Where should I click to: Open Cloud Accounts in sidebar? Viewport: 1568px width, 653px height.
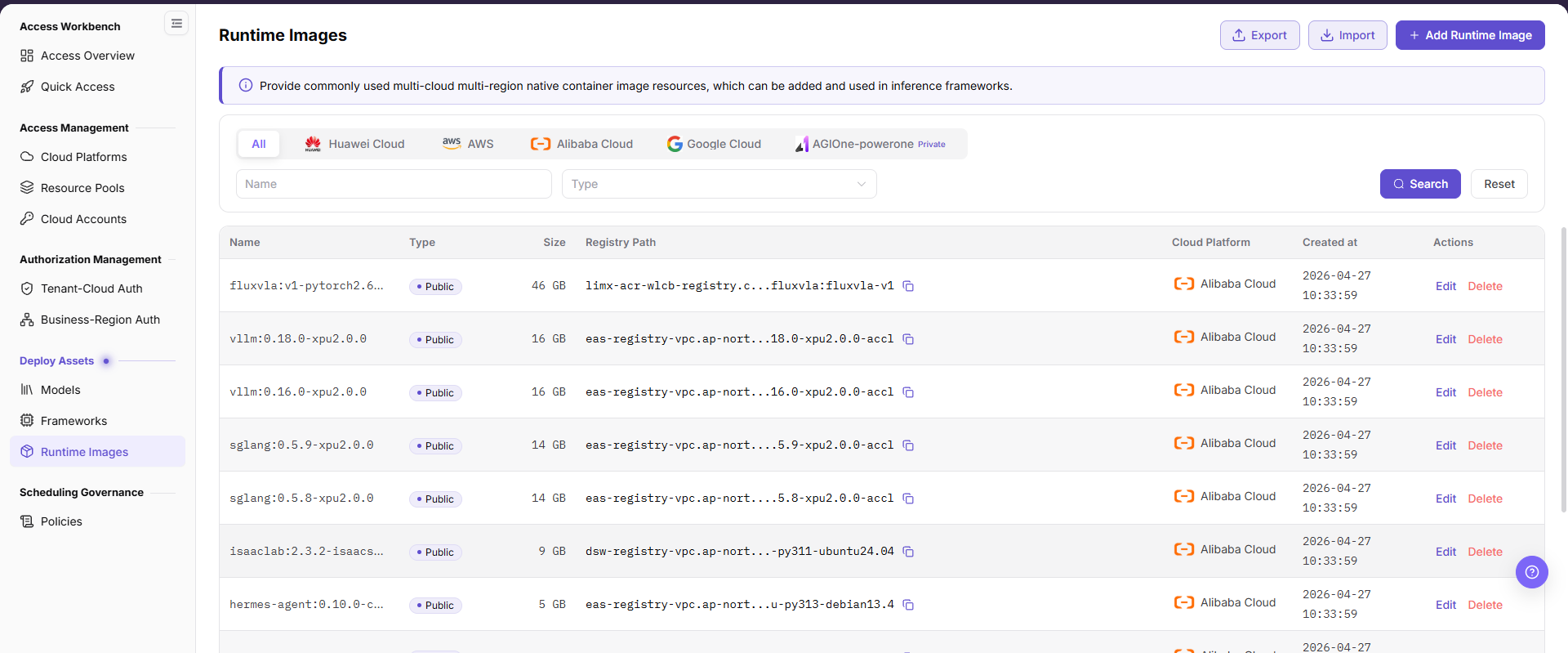point(98,219)
